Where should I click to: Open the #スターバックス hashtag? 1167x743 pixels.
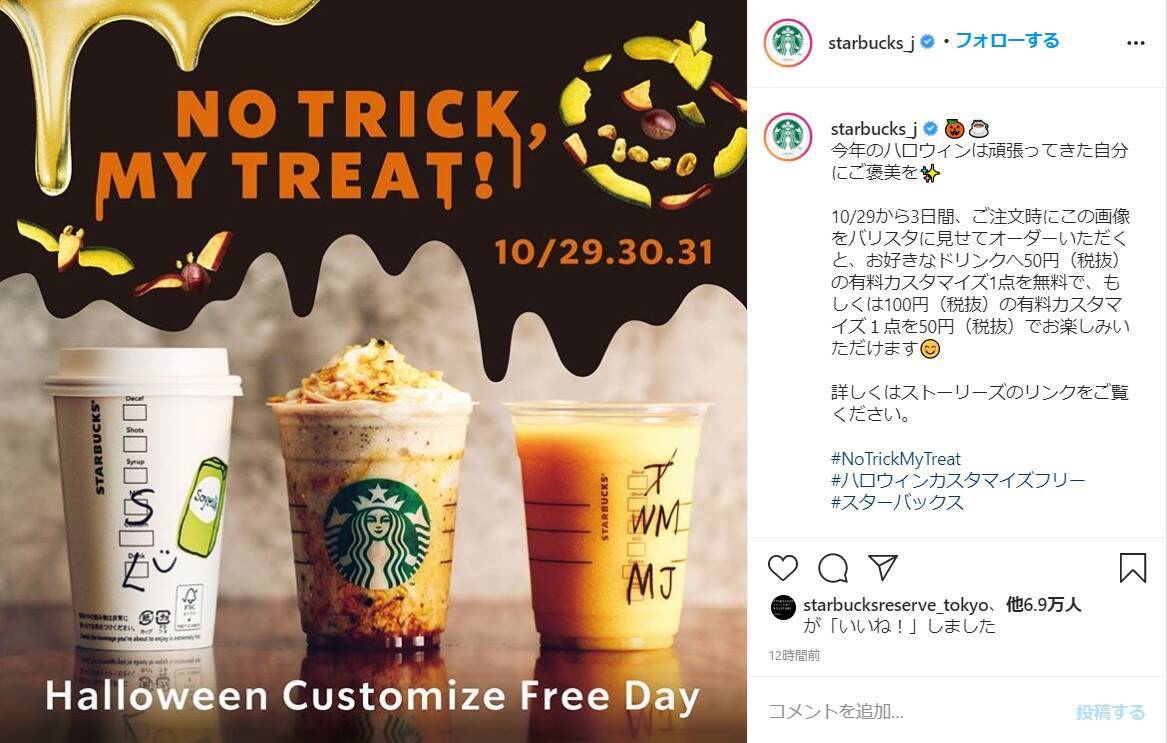[x=897, y=503]
